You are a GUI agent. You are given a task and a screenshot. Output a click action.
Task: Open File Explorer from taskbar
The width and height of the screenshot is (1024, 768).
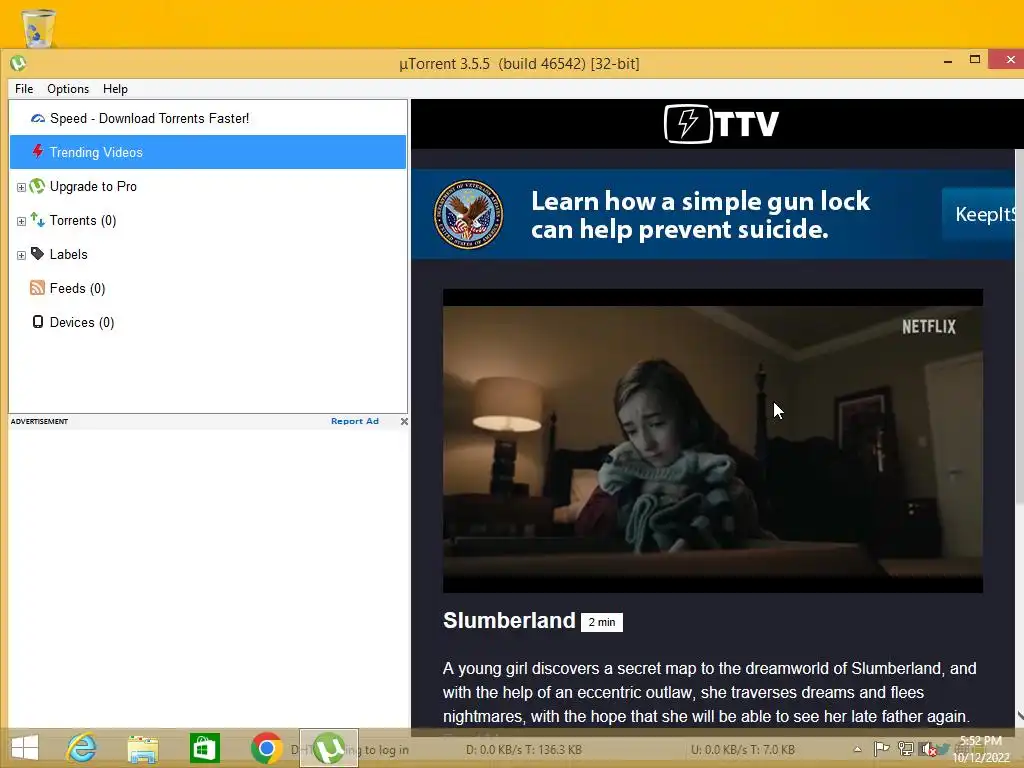(x=143, y=748)
